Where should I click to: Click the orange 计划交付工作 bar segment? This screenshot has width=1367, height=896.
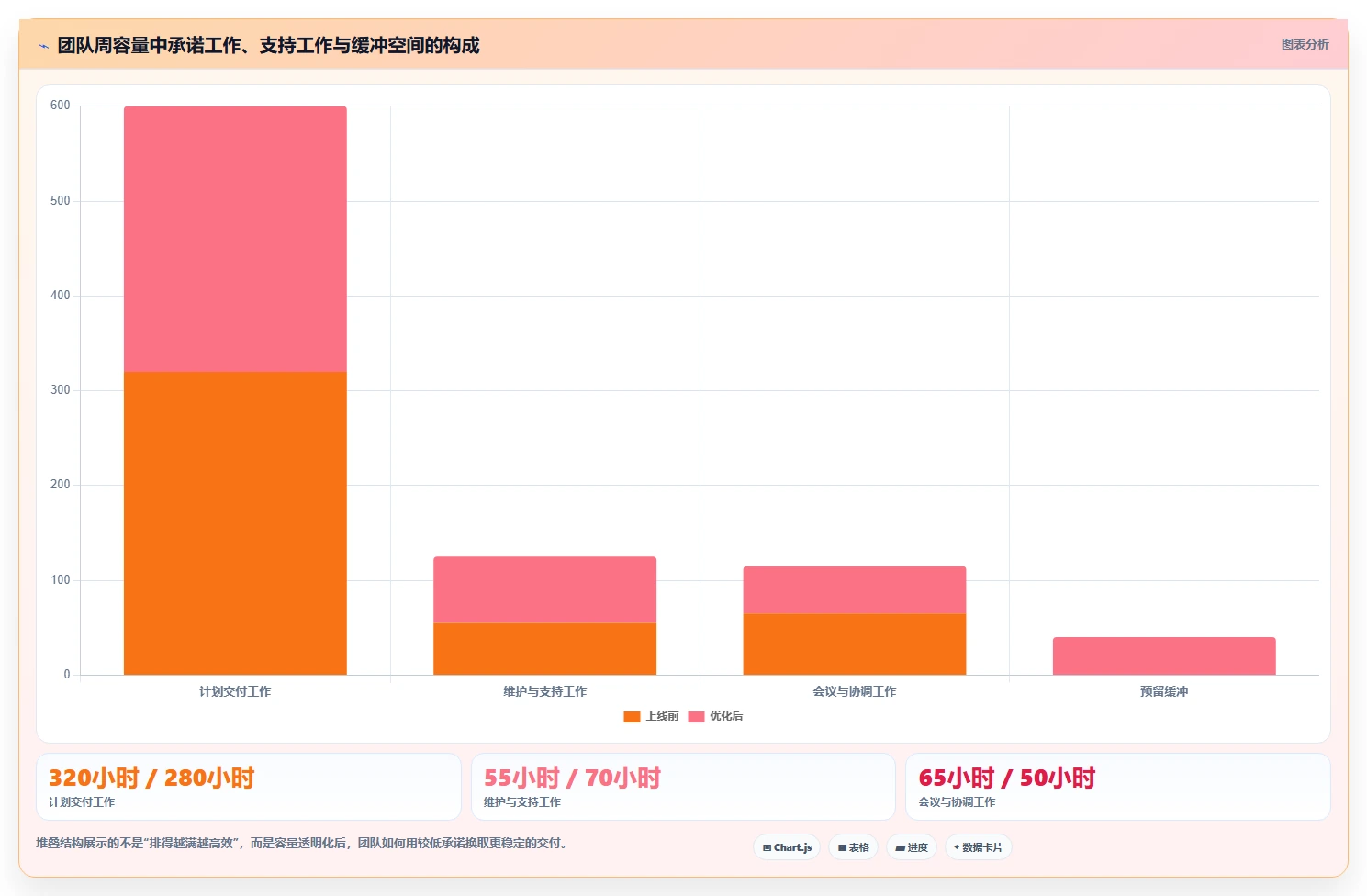pos(235,523)
